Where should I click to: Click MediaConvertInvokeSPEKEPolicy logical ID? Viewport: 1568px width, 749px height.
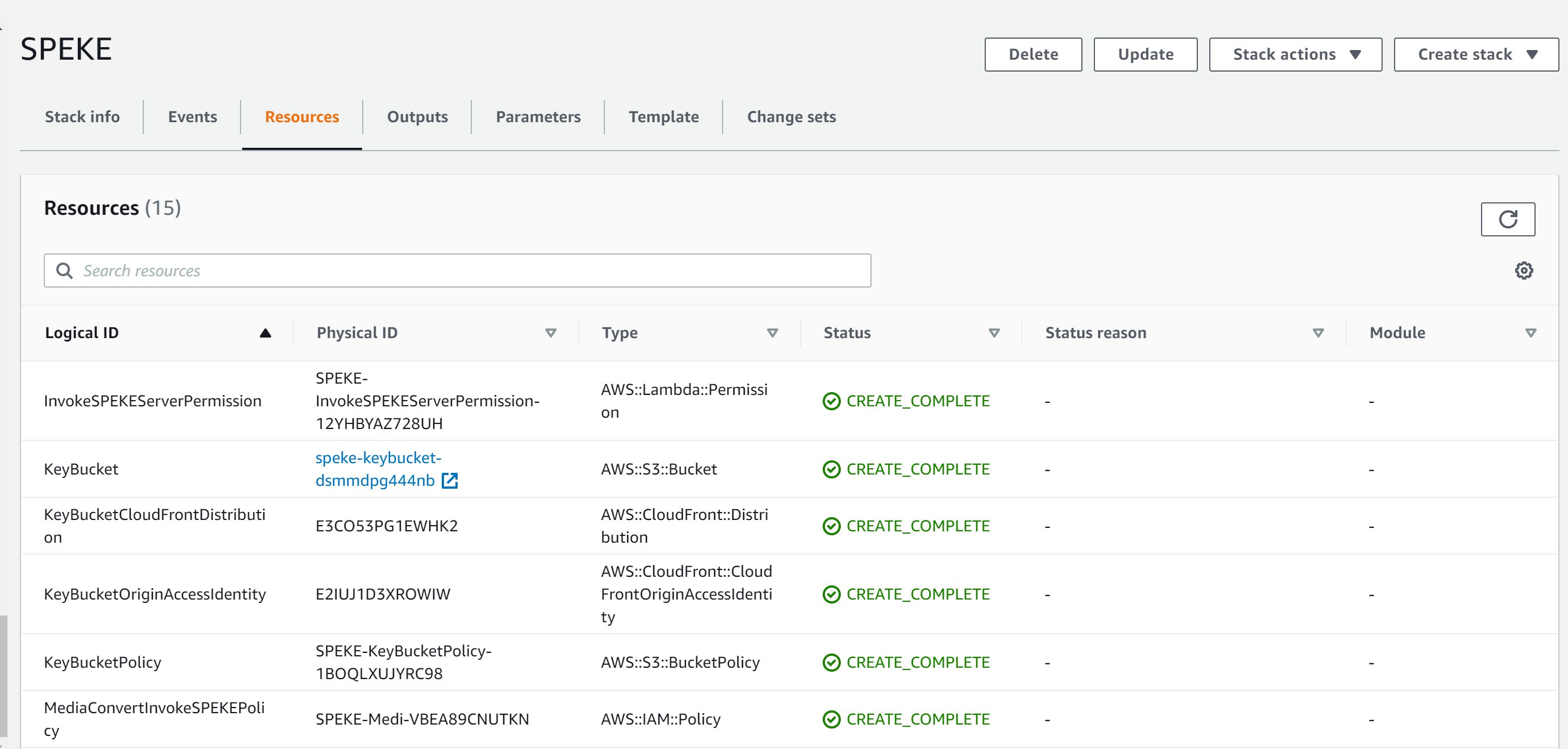tap(154, 718)
